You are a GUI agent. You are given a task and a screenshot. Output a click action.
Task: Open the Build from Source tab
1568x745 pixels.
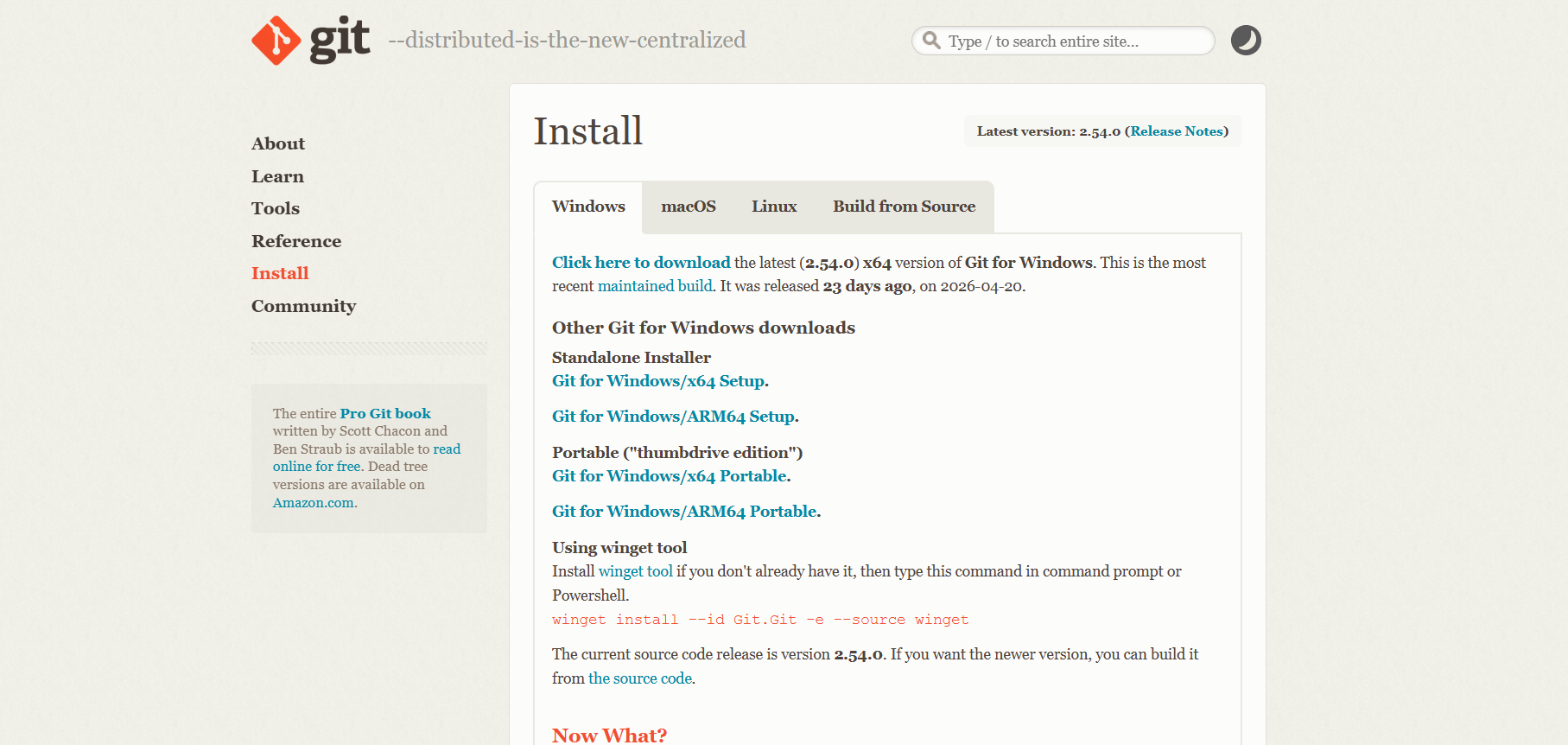(x=904, y=207)
